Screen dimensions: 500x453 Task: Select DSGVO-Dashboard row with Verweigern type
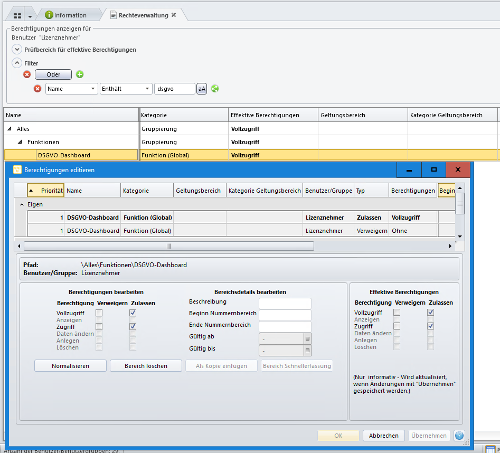241,231
